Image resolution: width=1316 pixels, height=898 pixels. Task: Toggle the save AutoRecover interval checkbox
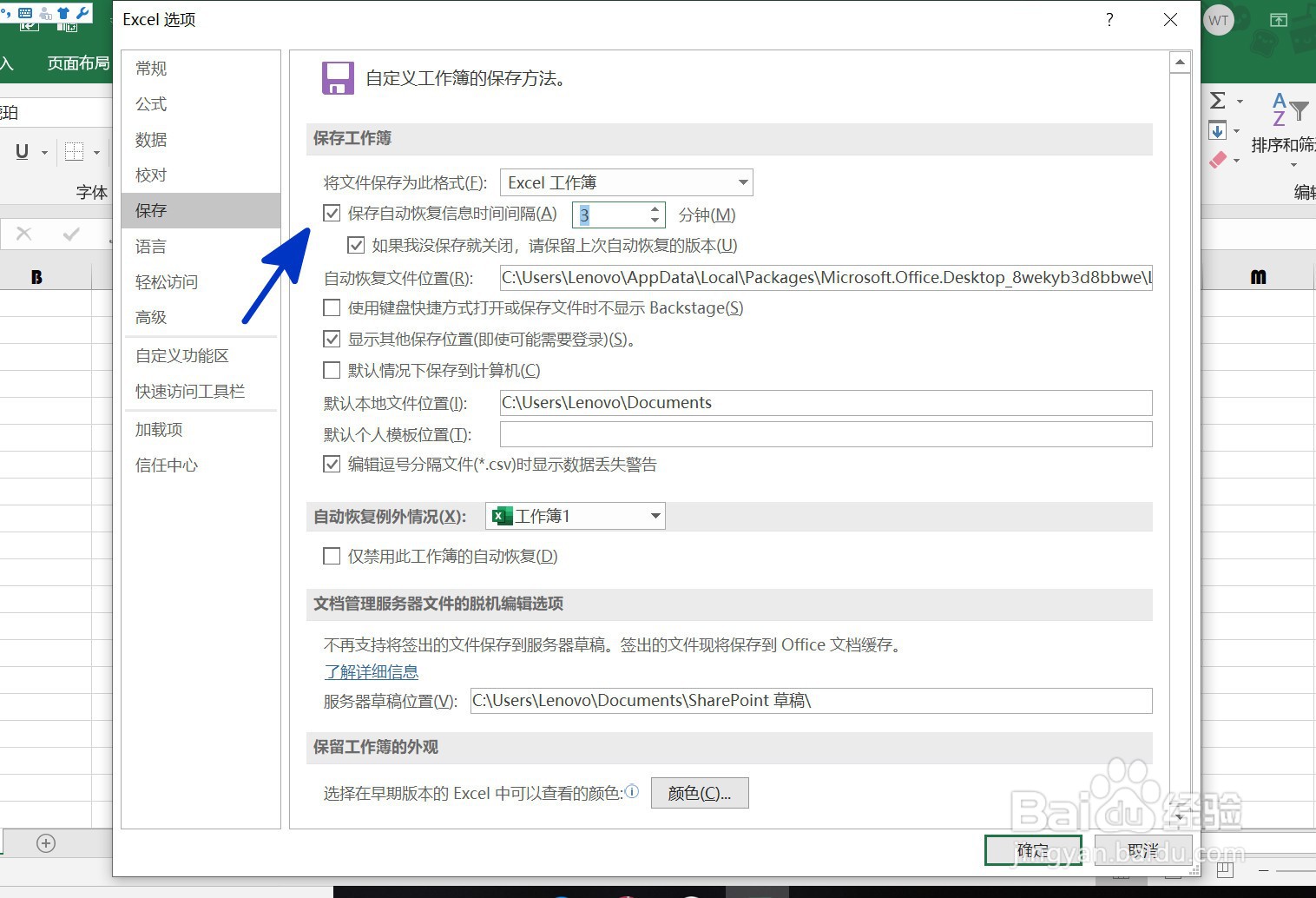tap(332, 213)
